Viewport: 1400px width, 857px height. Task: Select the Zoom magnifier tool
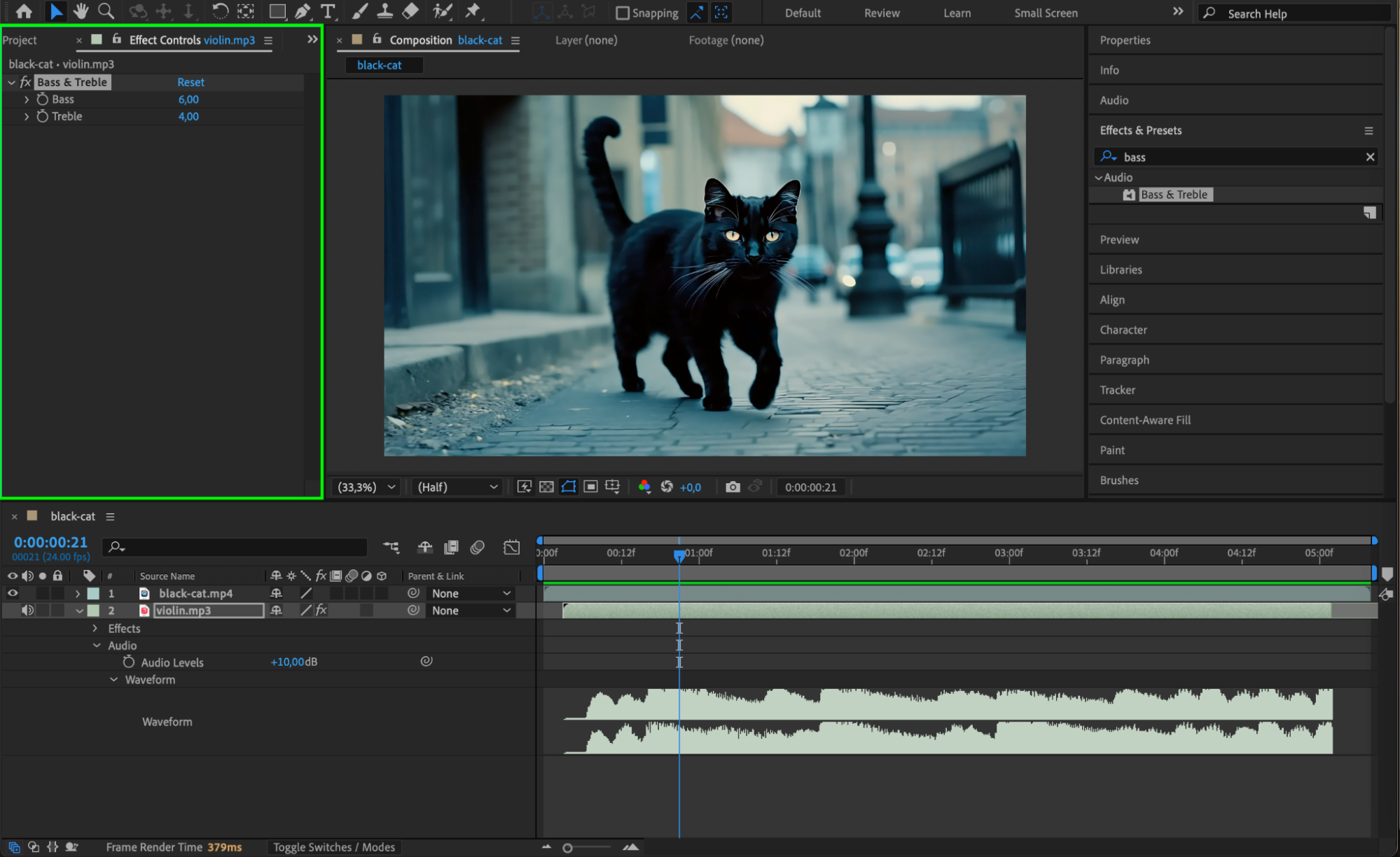coord(106,11)
